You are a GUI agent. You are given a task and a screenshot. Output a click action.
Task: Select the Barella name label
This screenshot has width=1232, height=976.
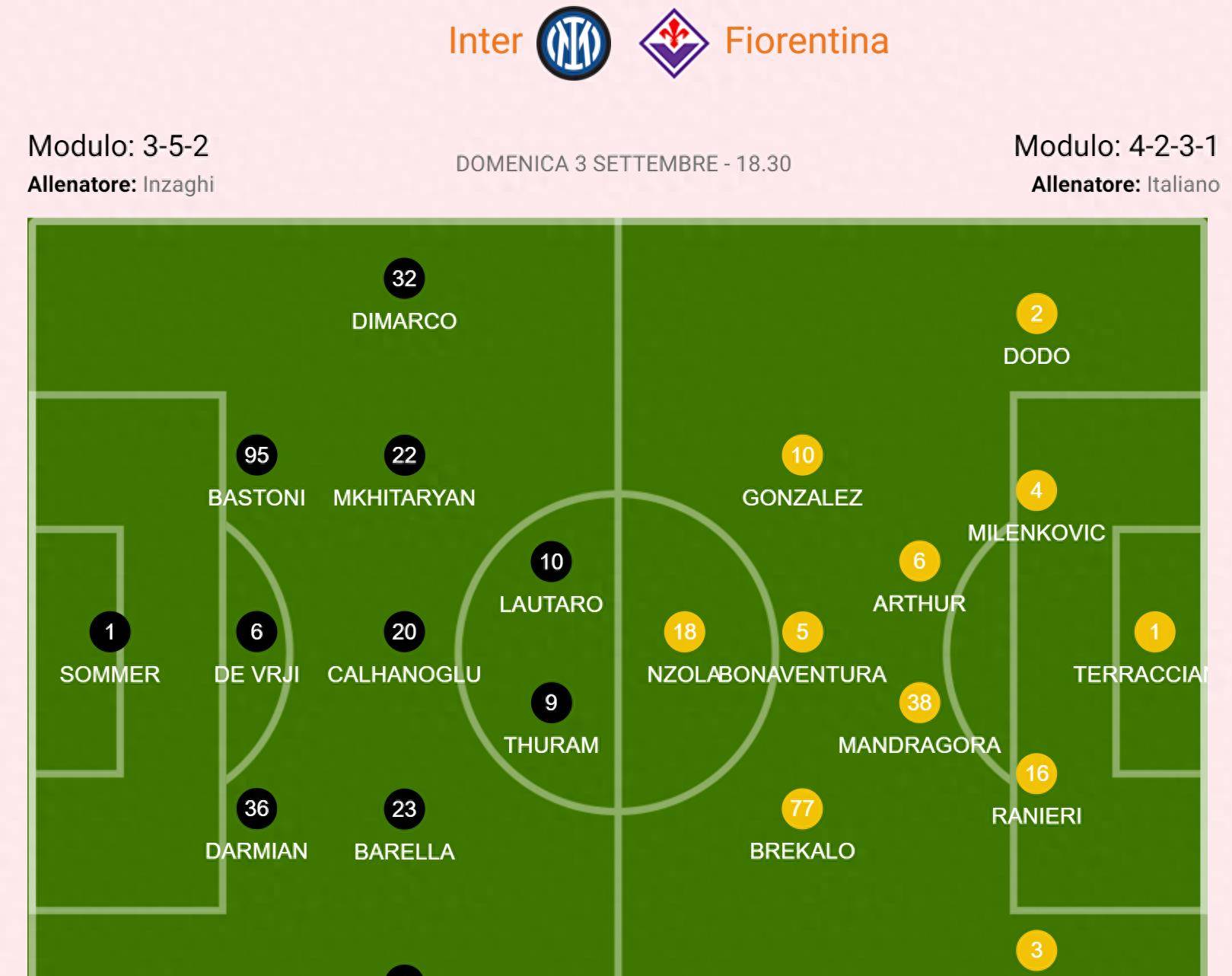[x=404, y=851]
